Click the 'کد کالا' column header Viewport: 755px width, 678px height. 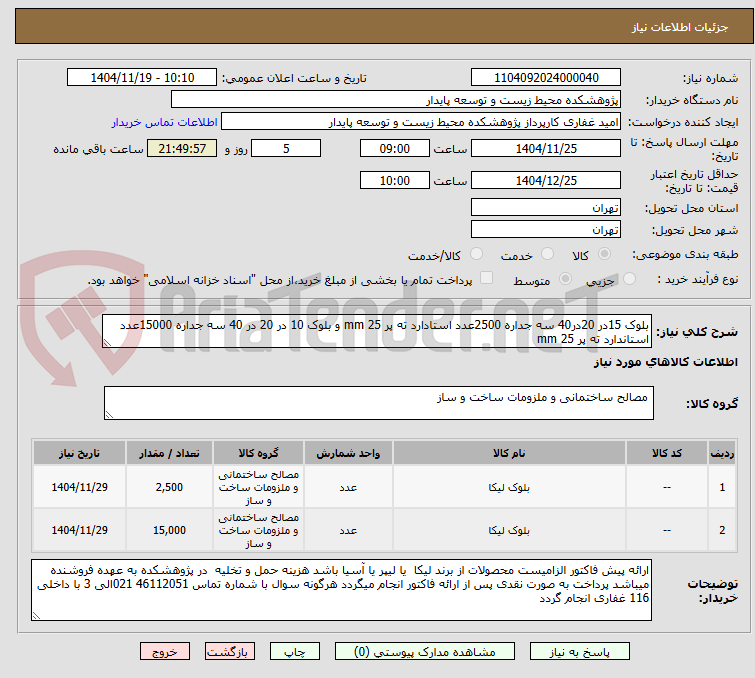point(666,453)
